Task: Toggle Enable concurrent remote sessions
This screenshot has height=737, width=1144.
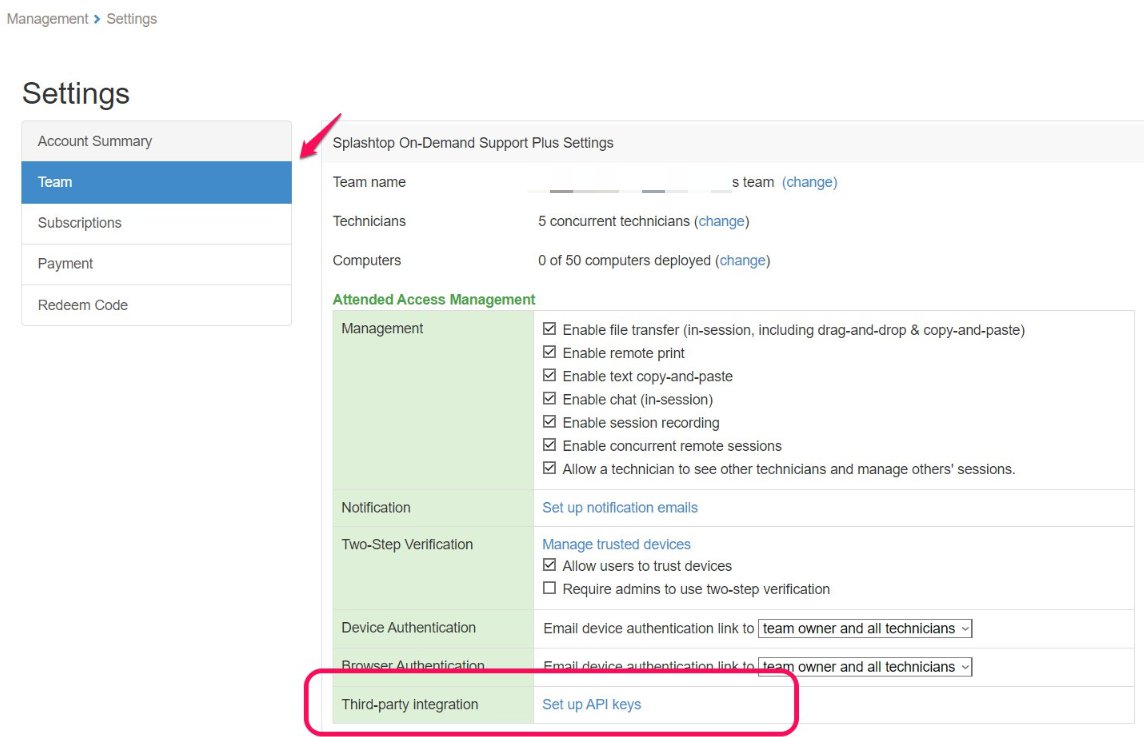Action: (x=549, y=445)
